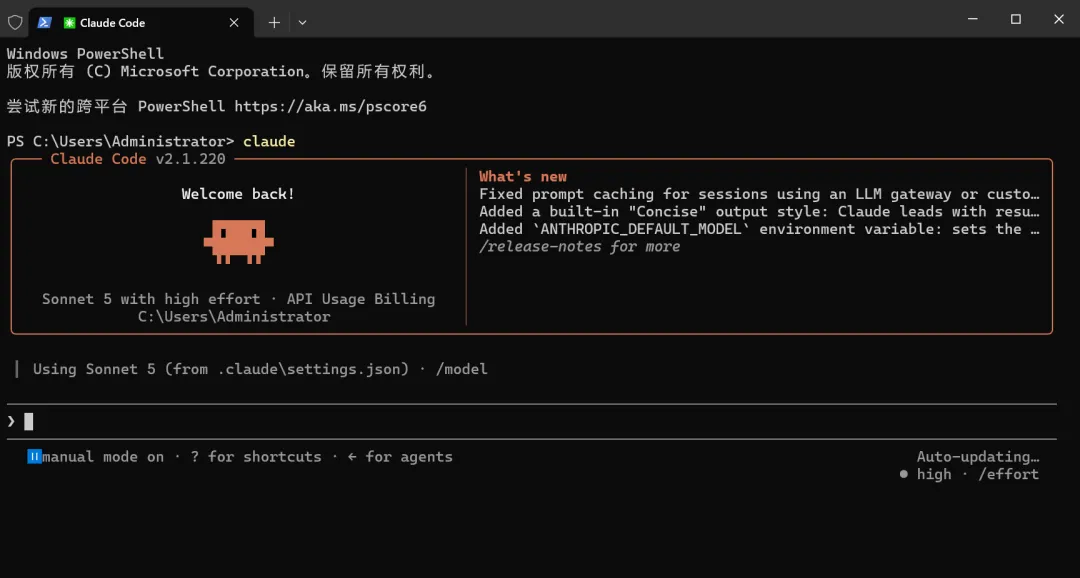The height and width of the screenshot is (578, 1080).
Task: Click the C:\Users\Administrator path in welcome box
Action: pyautogui.click(x=234, y=317)
